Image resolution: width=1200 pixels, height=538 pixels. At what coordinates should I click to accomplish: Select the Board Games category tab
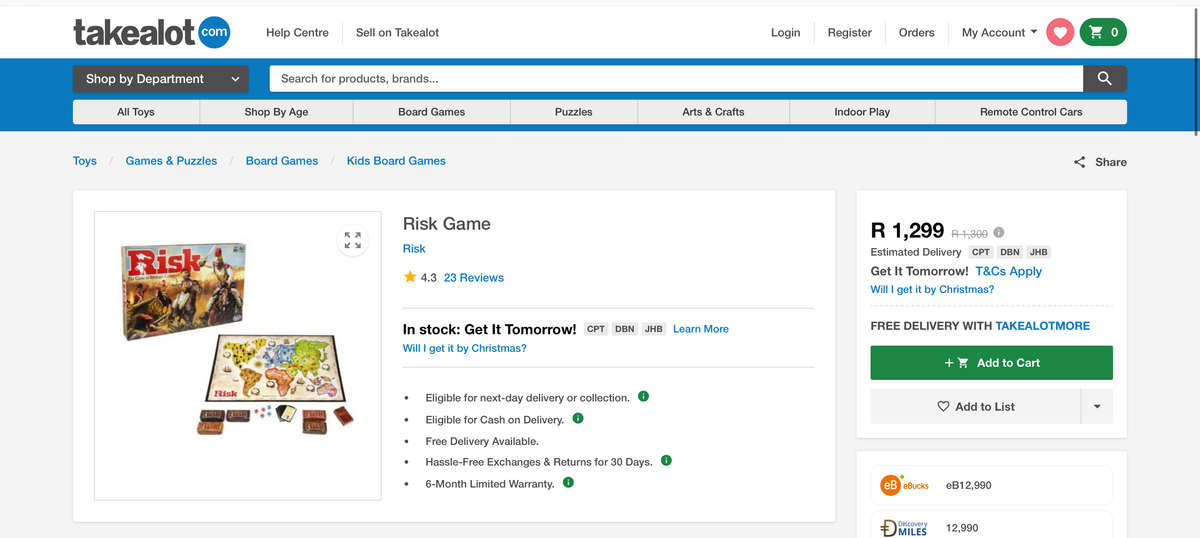431,112
